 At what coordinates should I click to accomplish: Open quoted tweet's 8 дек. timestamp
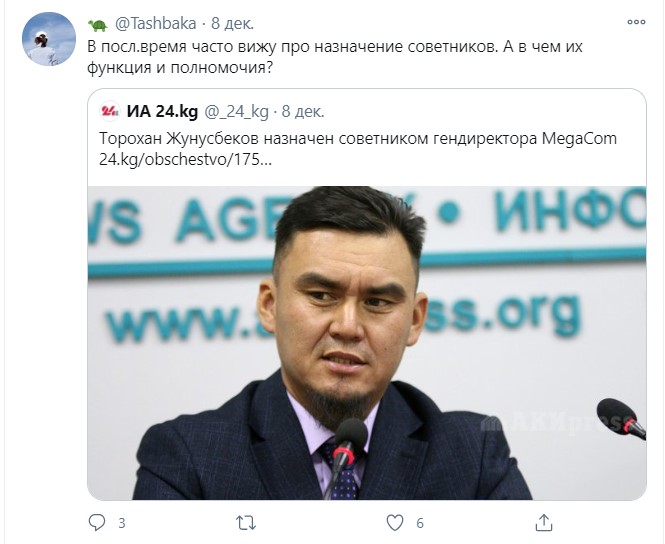tap(303, 112)
